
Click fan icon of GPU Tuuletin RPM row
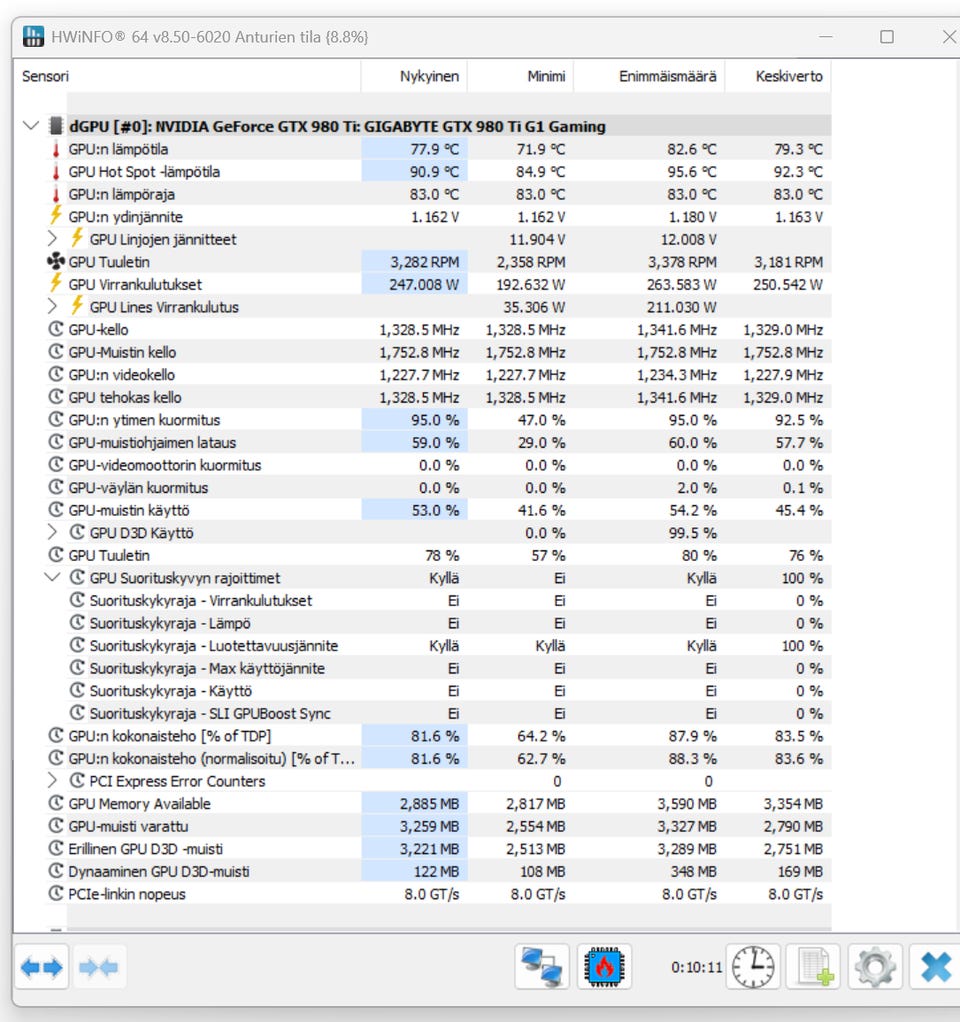pos(56,262)
